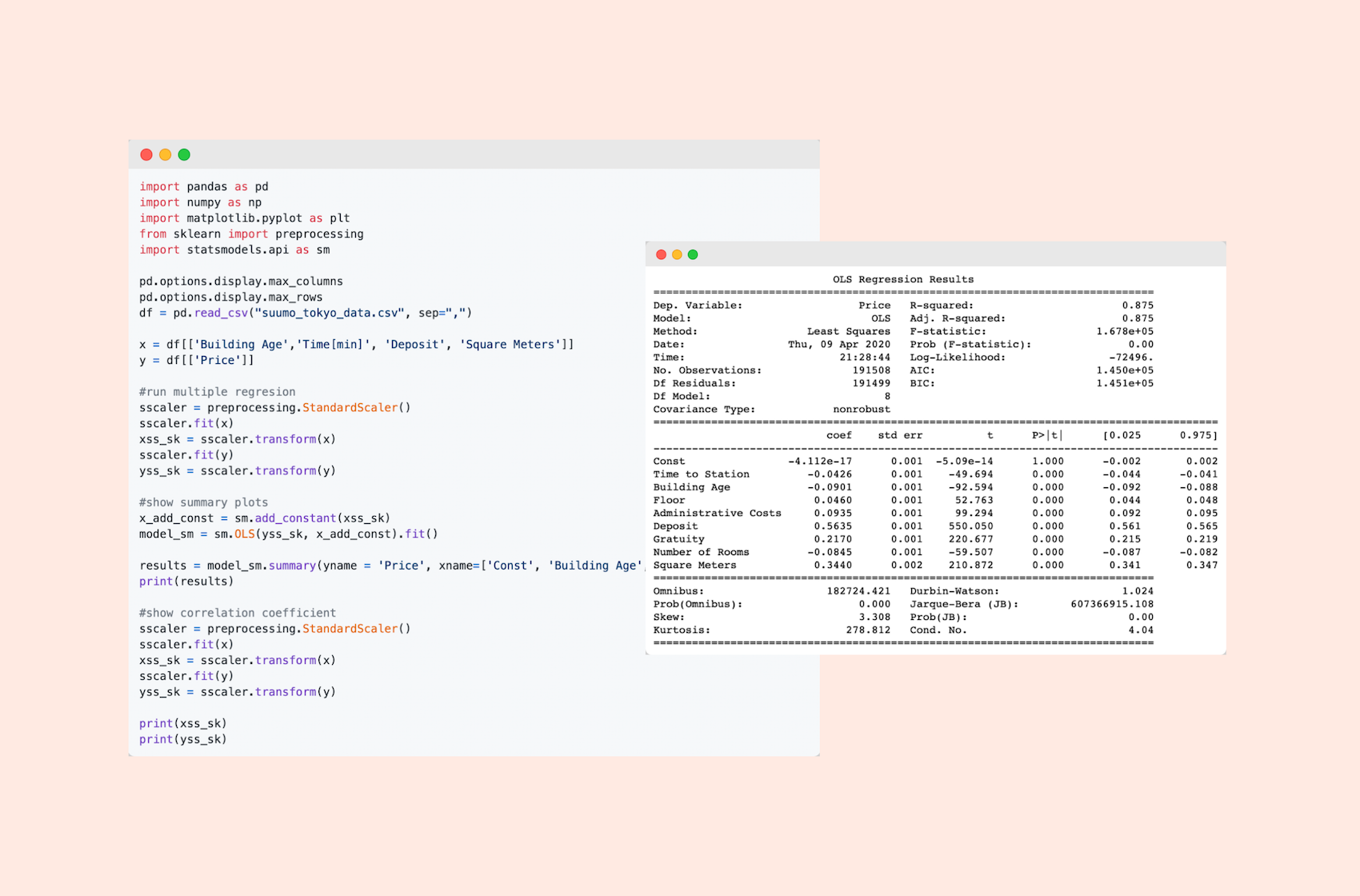Click the "Time to Station" row label
This screenshot has width=1360, height=896.
[701, 474]
